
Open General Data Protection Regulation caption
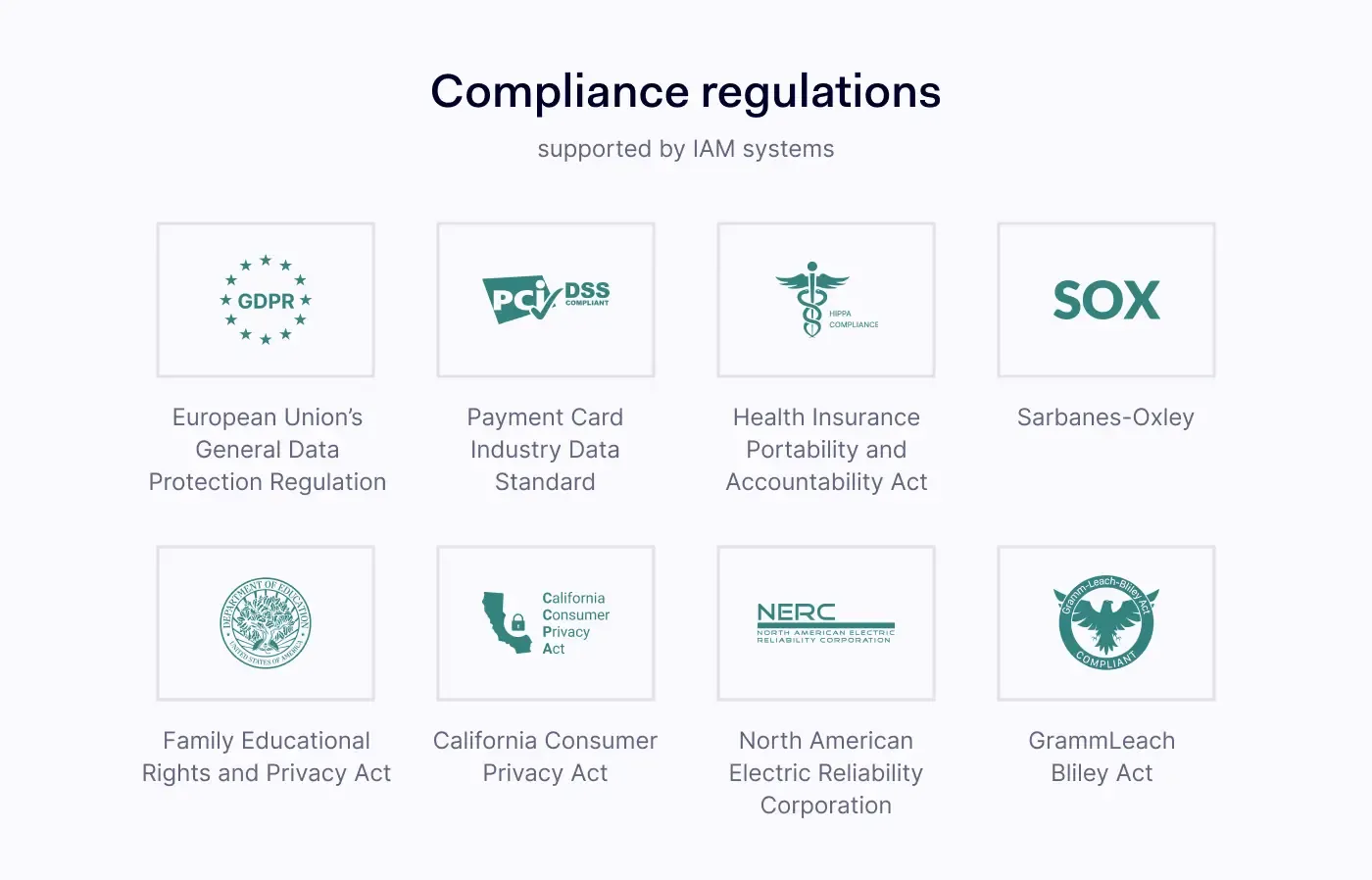(268, 450)
